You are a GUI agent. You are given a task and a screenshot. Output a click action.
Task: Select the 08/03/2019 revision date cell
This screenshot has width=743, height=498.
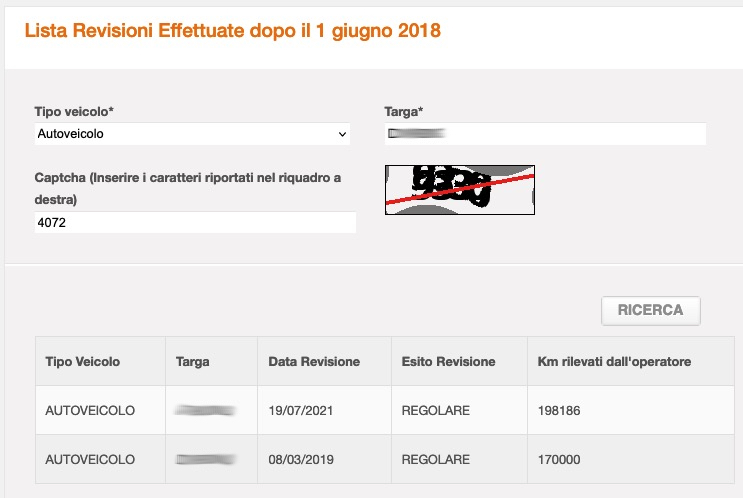(x=301, y=459)
